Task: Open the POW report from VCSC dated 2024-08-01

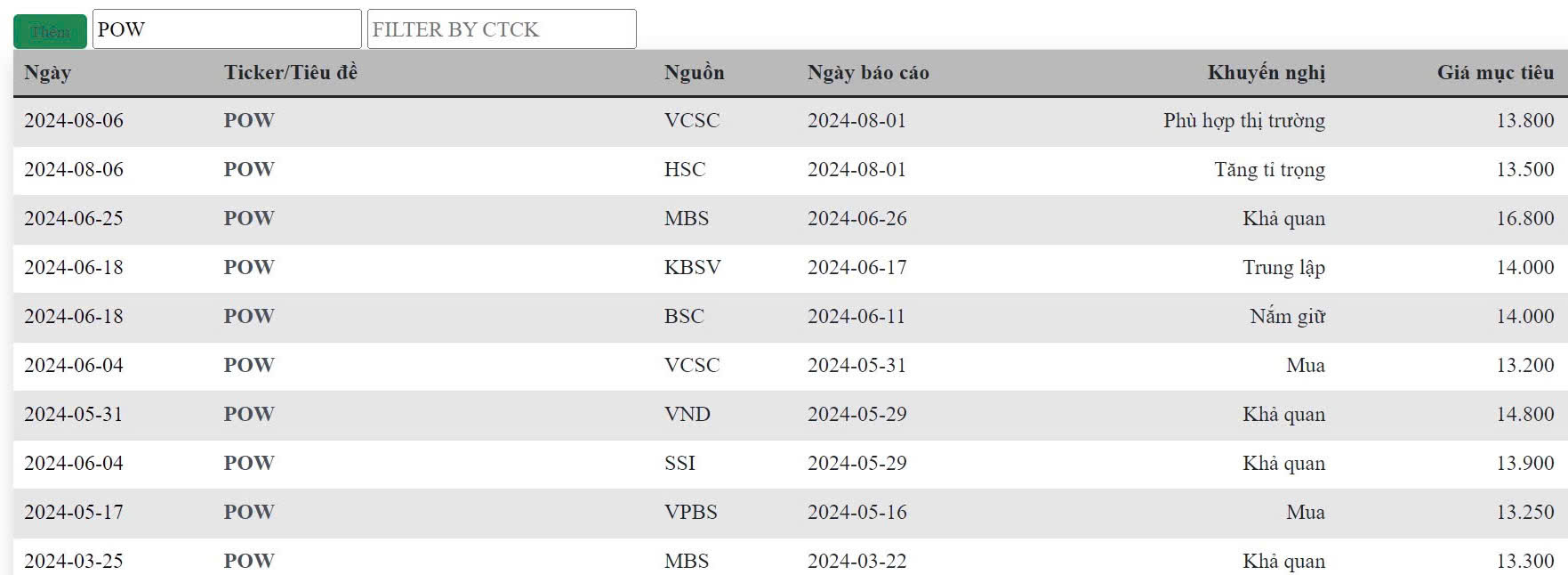Action: [249, 120]
